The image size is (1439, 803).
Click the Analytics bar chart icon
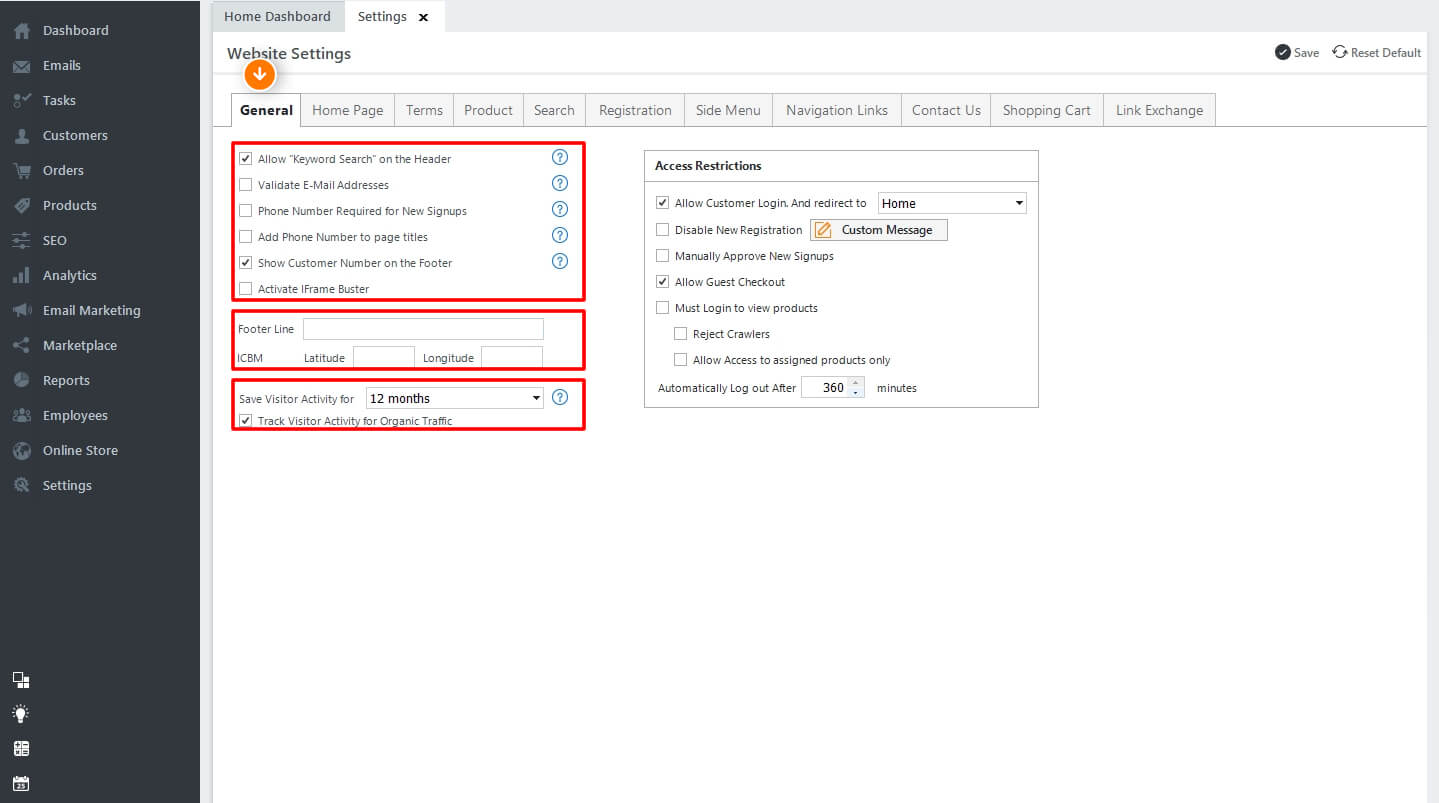(21, 276)
